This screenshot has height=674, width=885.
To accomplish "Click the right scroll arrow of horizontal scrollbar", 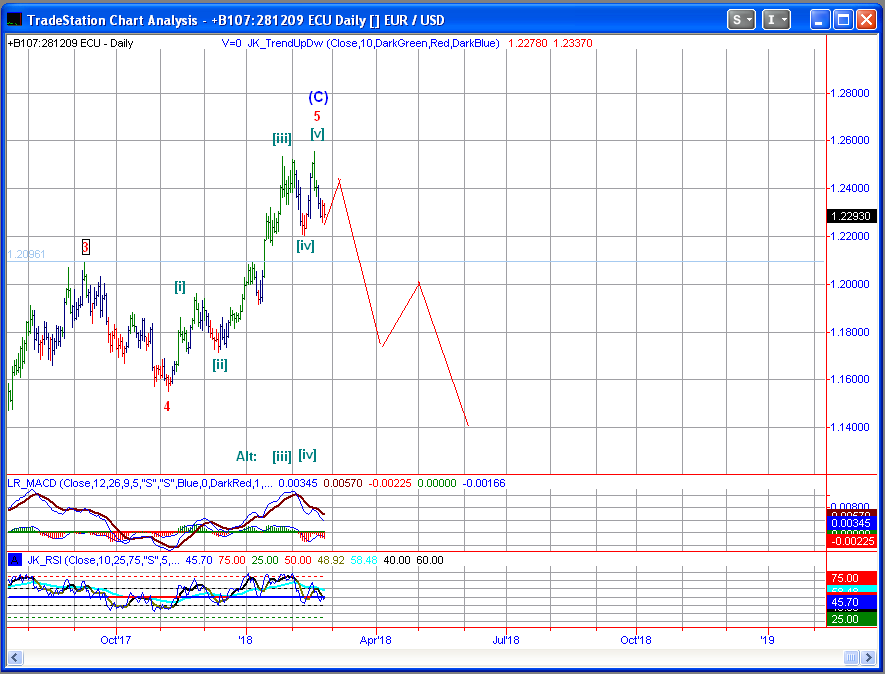I will tap(870, 657).
